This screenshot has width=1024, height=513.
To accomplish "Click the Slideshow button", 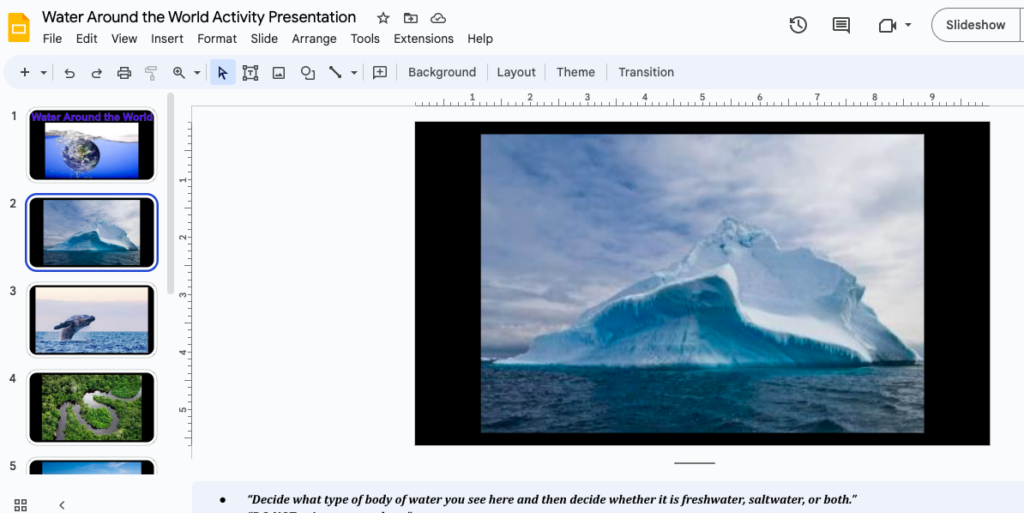I will [x=975, y=25].
